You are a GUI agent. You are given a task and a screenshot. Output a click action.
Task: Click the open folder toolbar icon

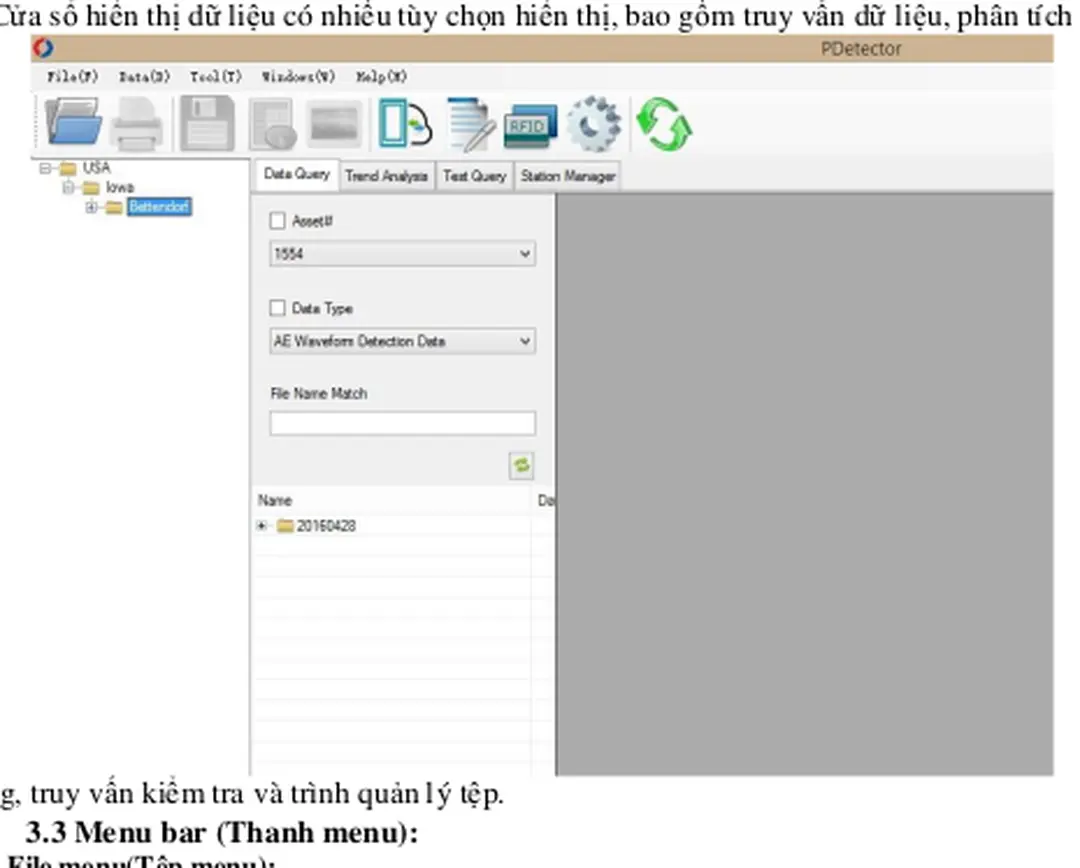coord(73,124)
